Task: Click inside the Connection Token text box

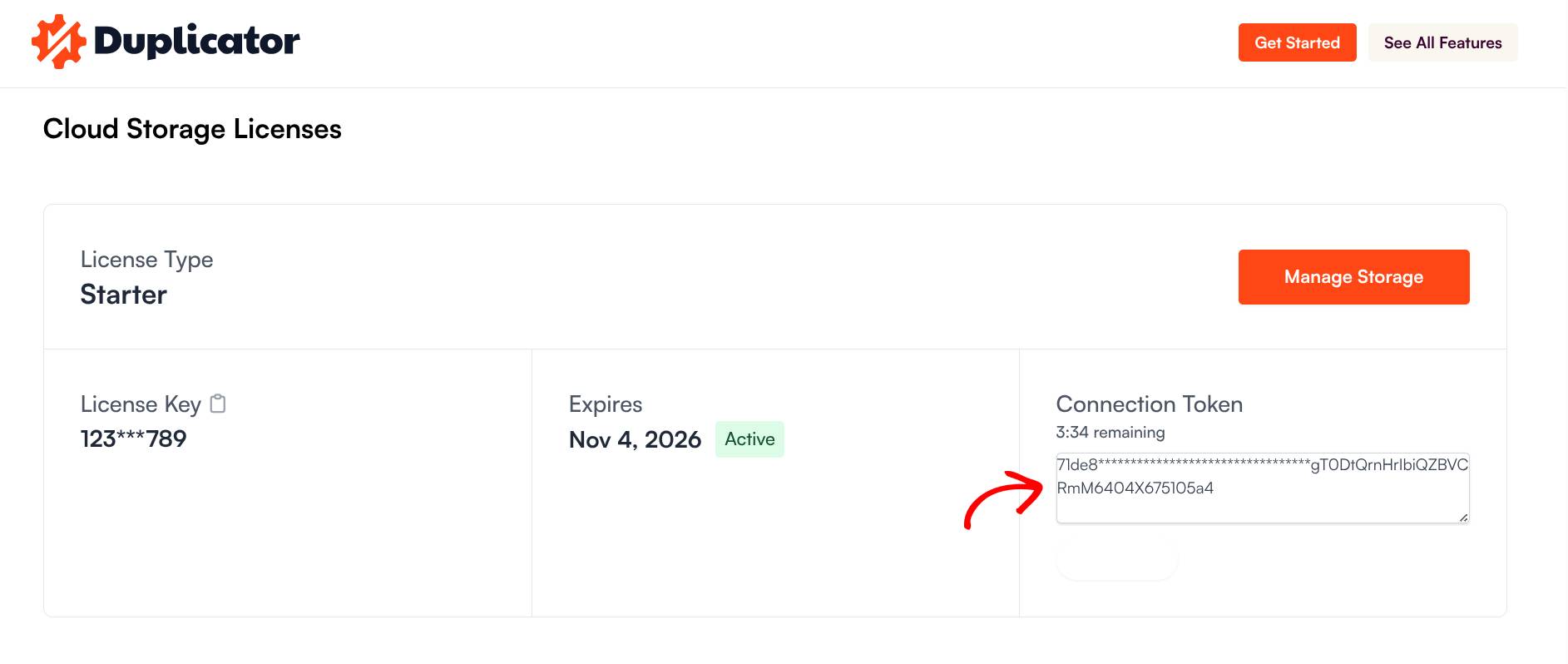Action: coord(1262,488)
